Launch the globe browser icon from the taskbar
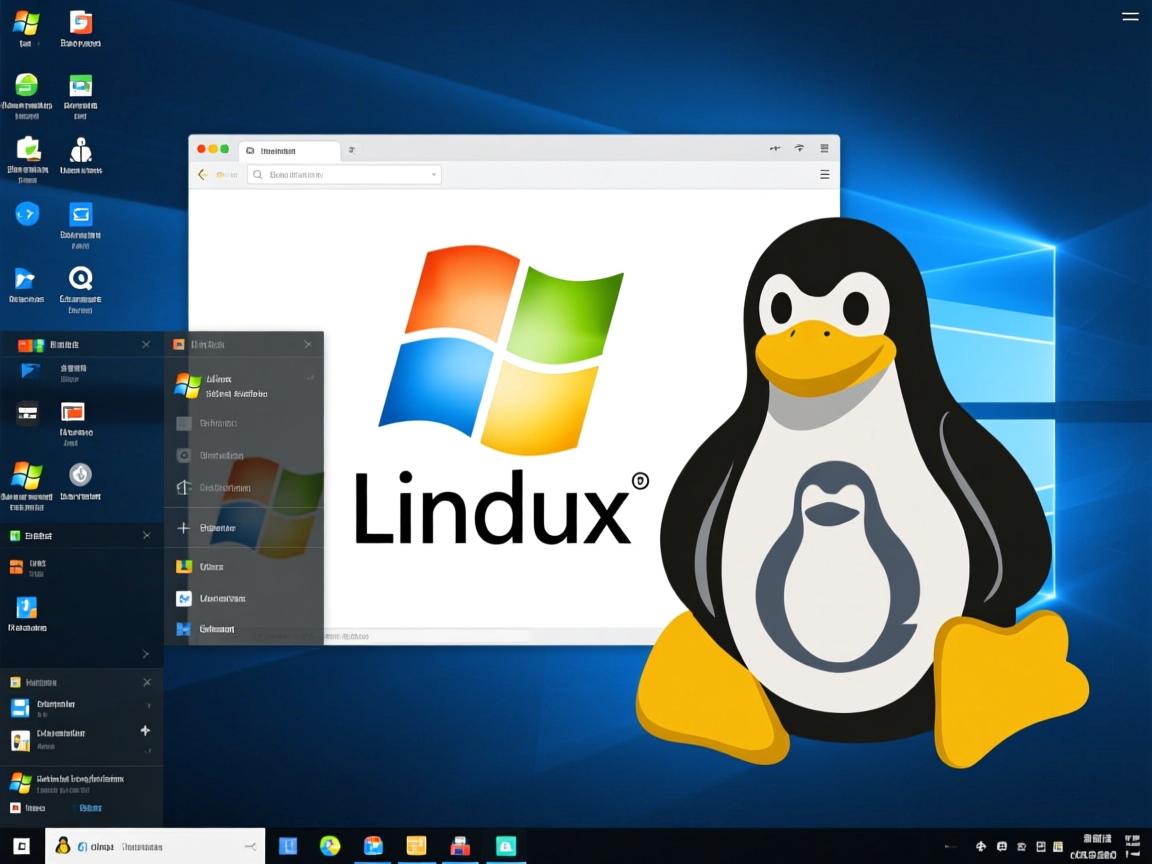The width and height of the screenshot is (1152, 864). [x=330, y=845]
